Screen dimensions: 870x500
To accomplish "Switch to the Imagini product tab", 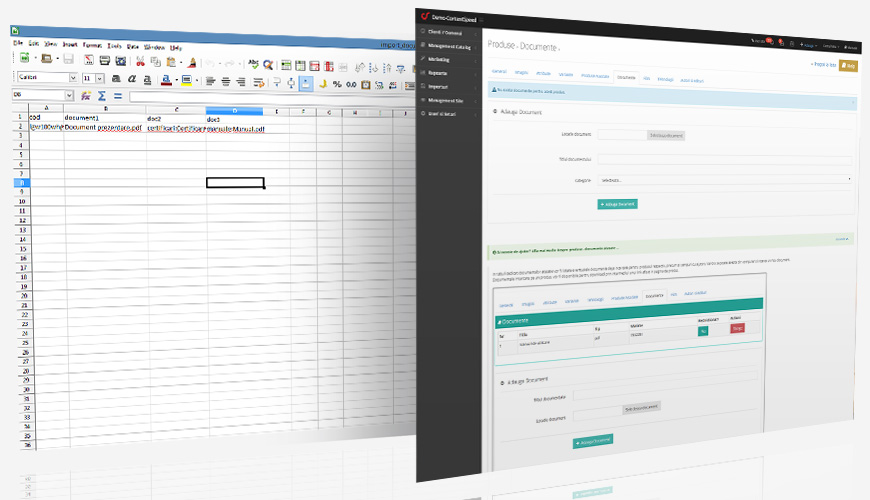I will tap(521, 72).
